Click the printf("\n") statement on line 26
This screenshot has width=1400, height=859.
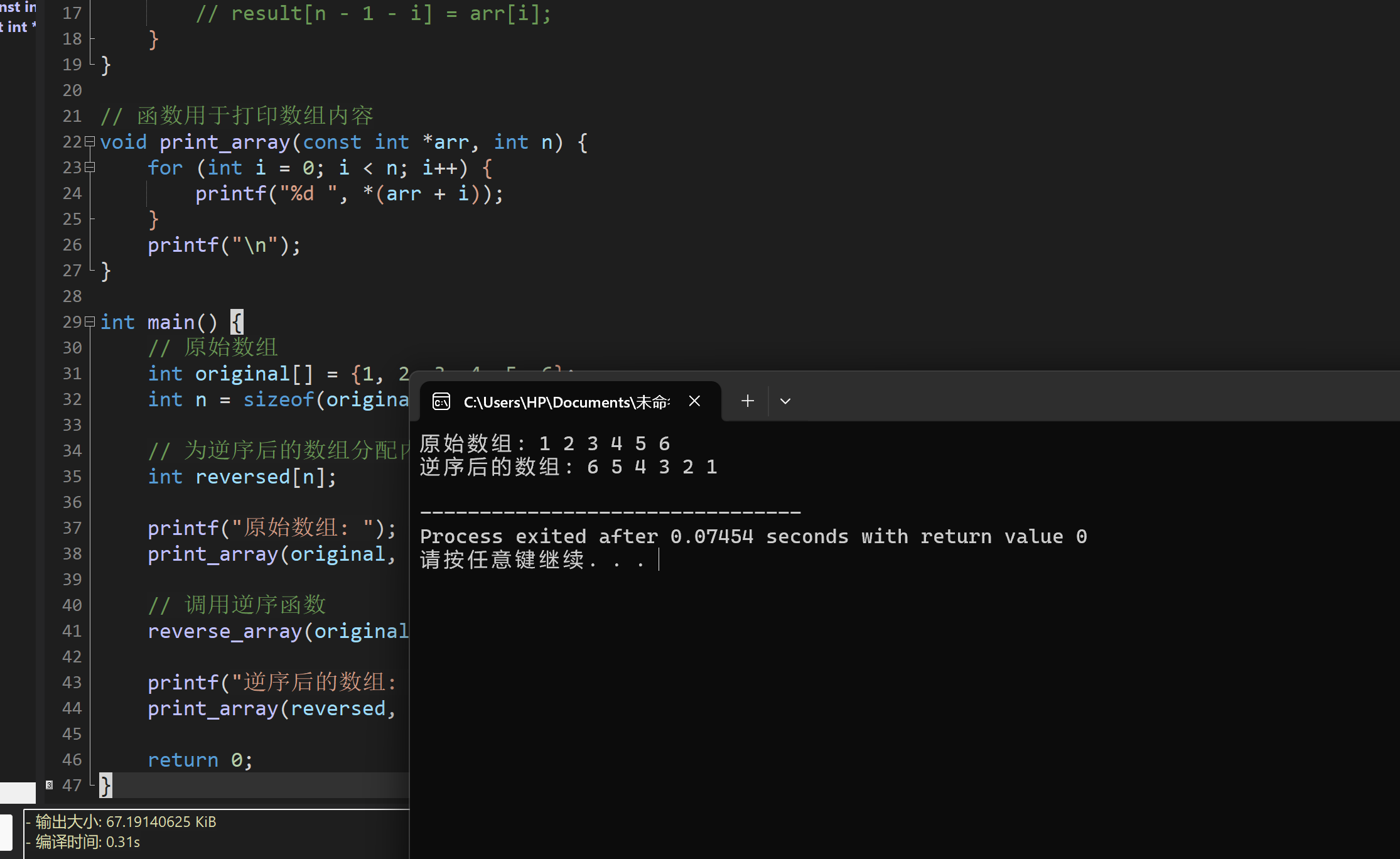(x=224, y=245)
